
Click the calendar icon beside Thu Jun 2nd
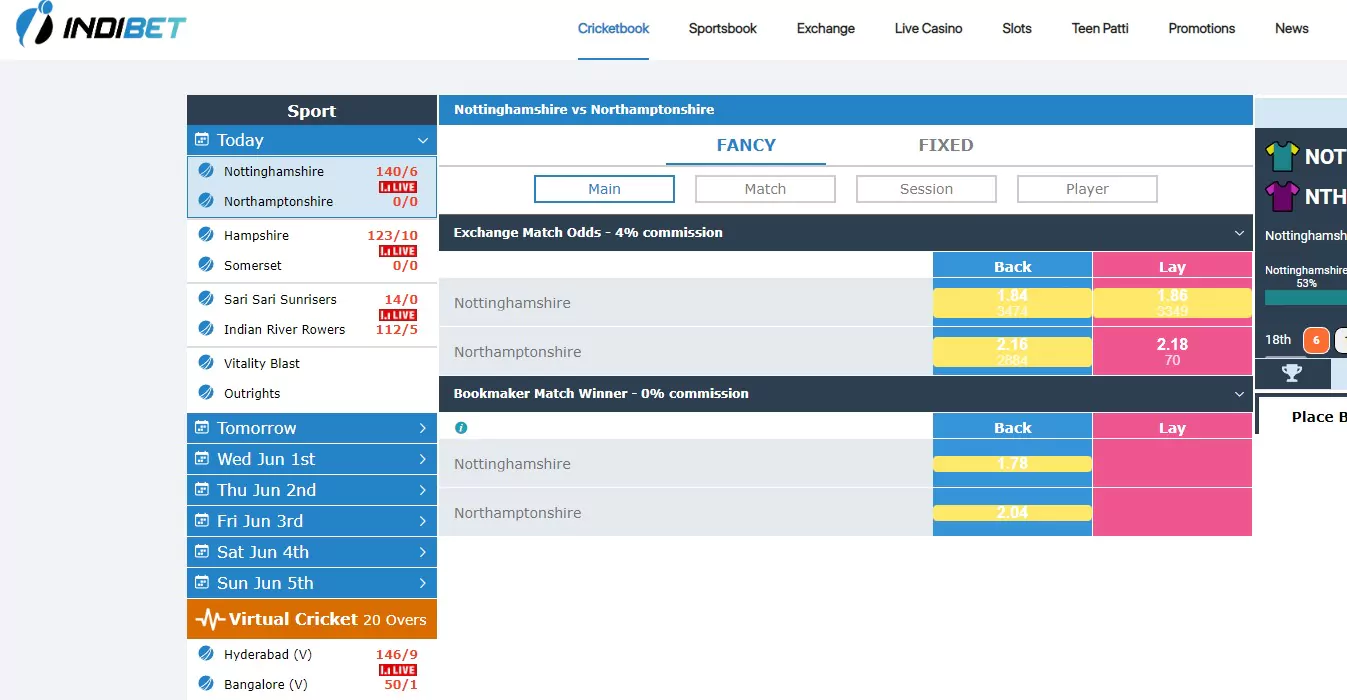[202, 490]
